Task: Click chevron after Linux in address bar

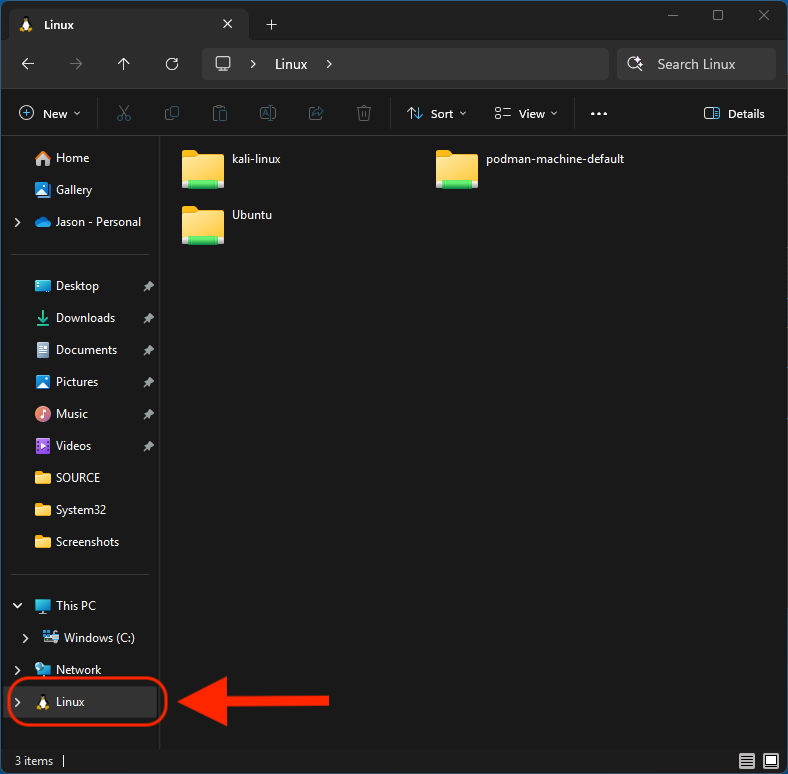Action: 329,64
